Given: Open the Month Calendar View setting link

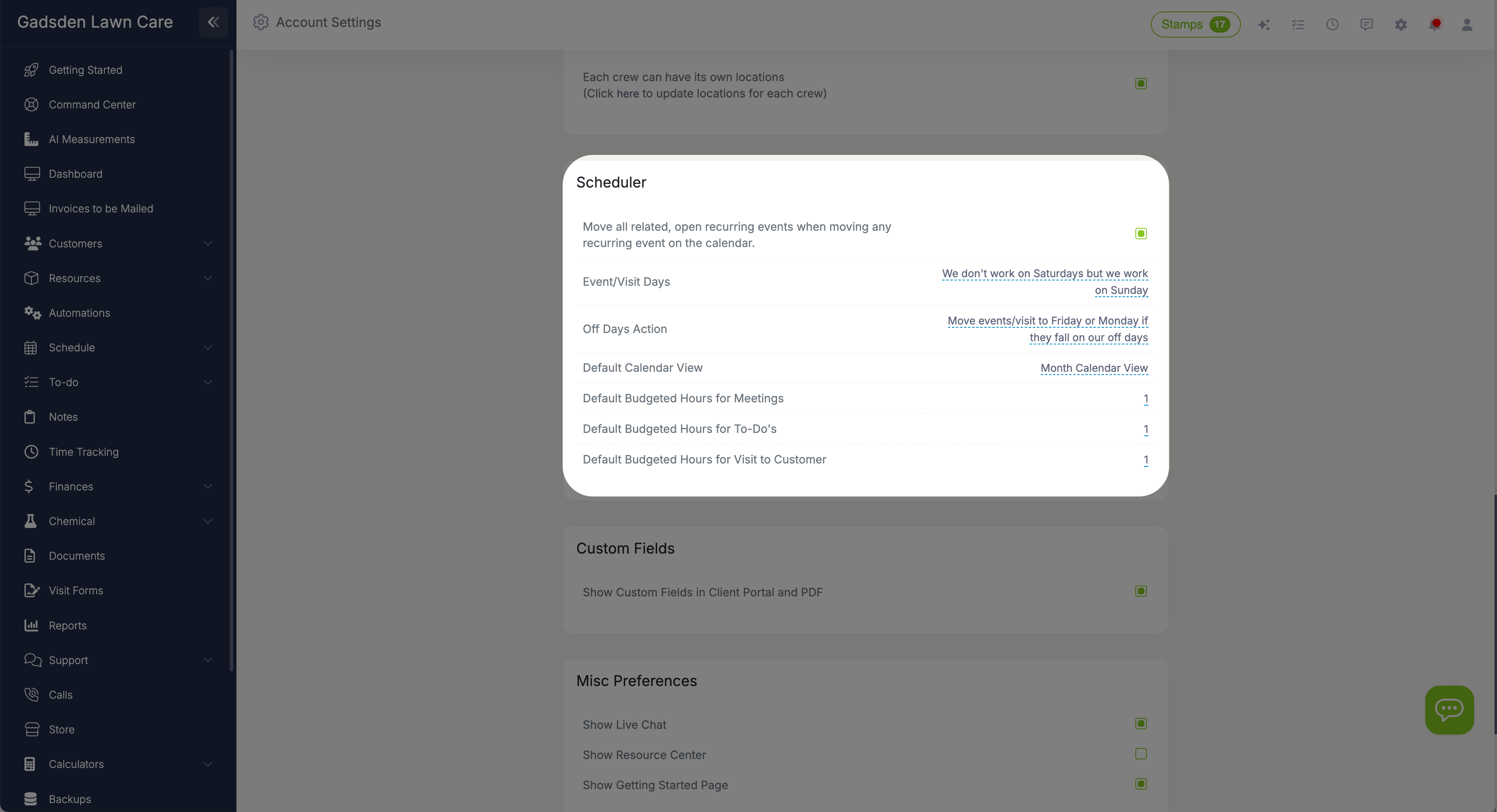Looking at the screenshot, I should click(1094, 368).
